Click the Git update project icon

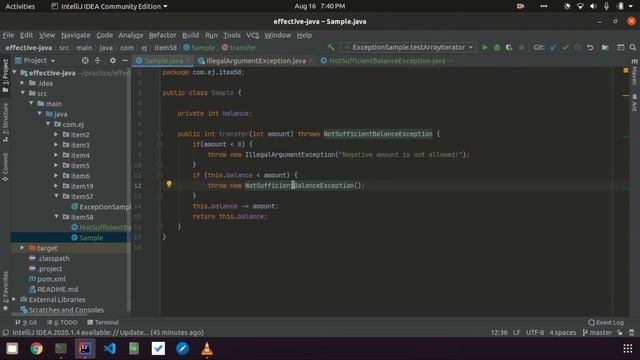(553, 47)
